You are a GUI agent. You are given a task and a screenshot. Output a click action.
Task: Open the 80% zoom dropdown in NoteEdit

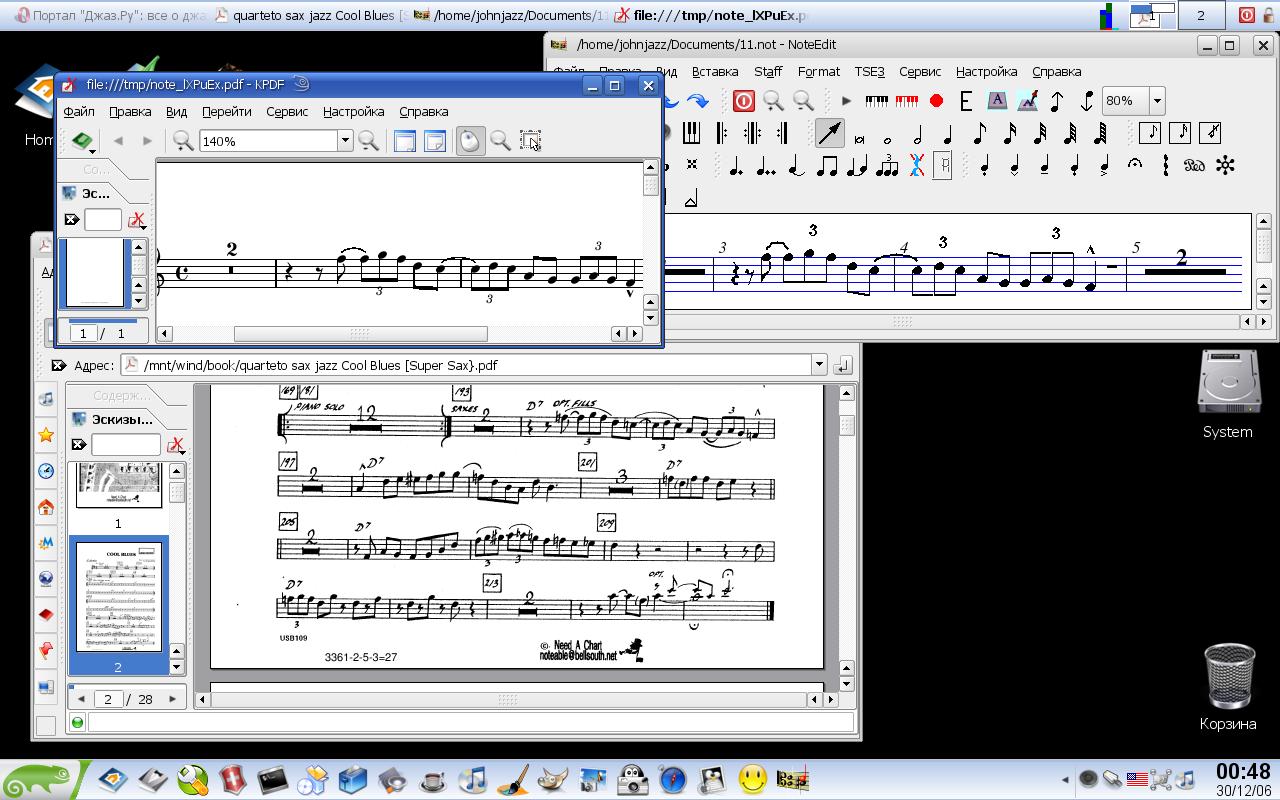click(x=1157, y=101)
